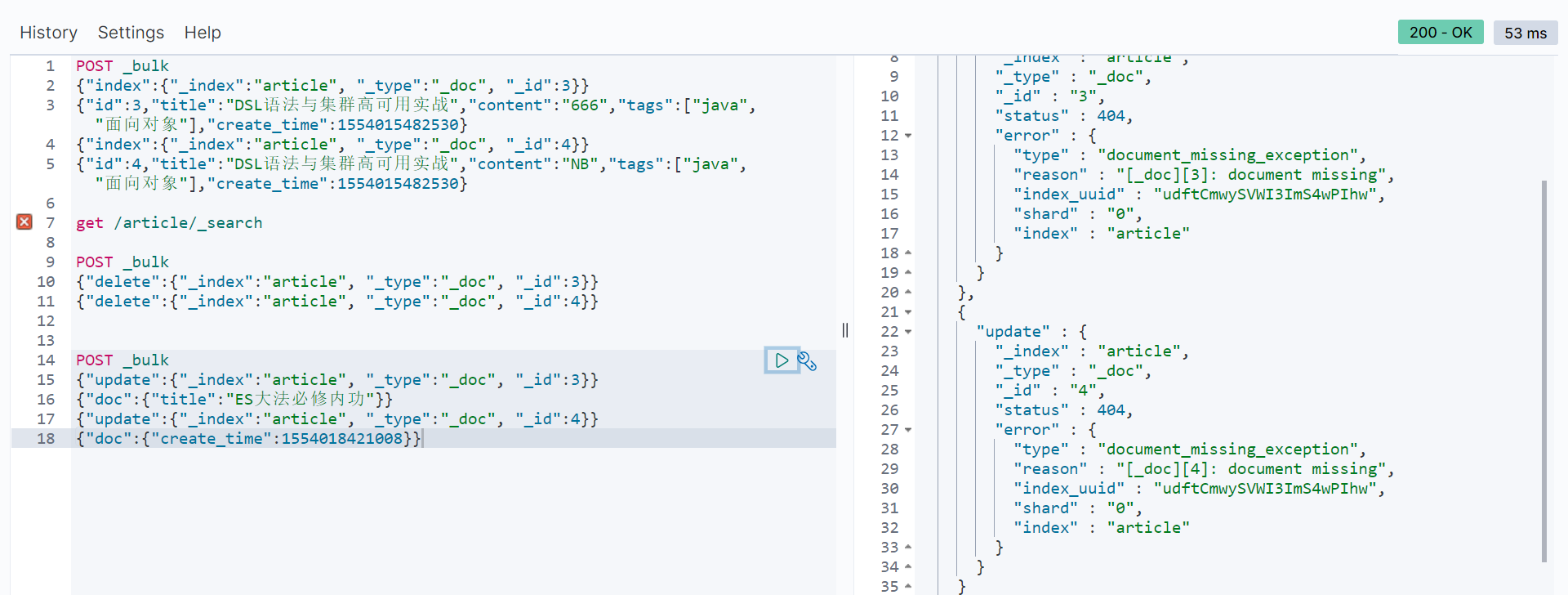The height and width of the screenshot is (595, 1568).
Task: Click the update line for _id 3
Action: [x=337, y=379]
